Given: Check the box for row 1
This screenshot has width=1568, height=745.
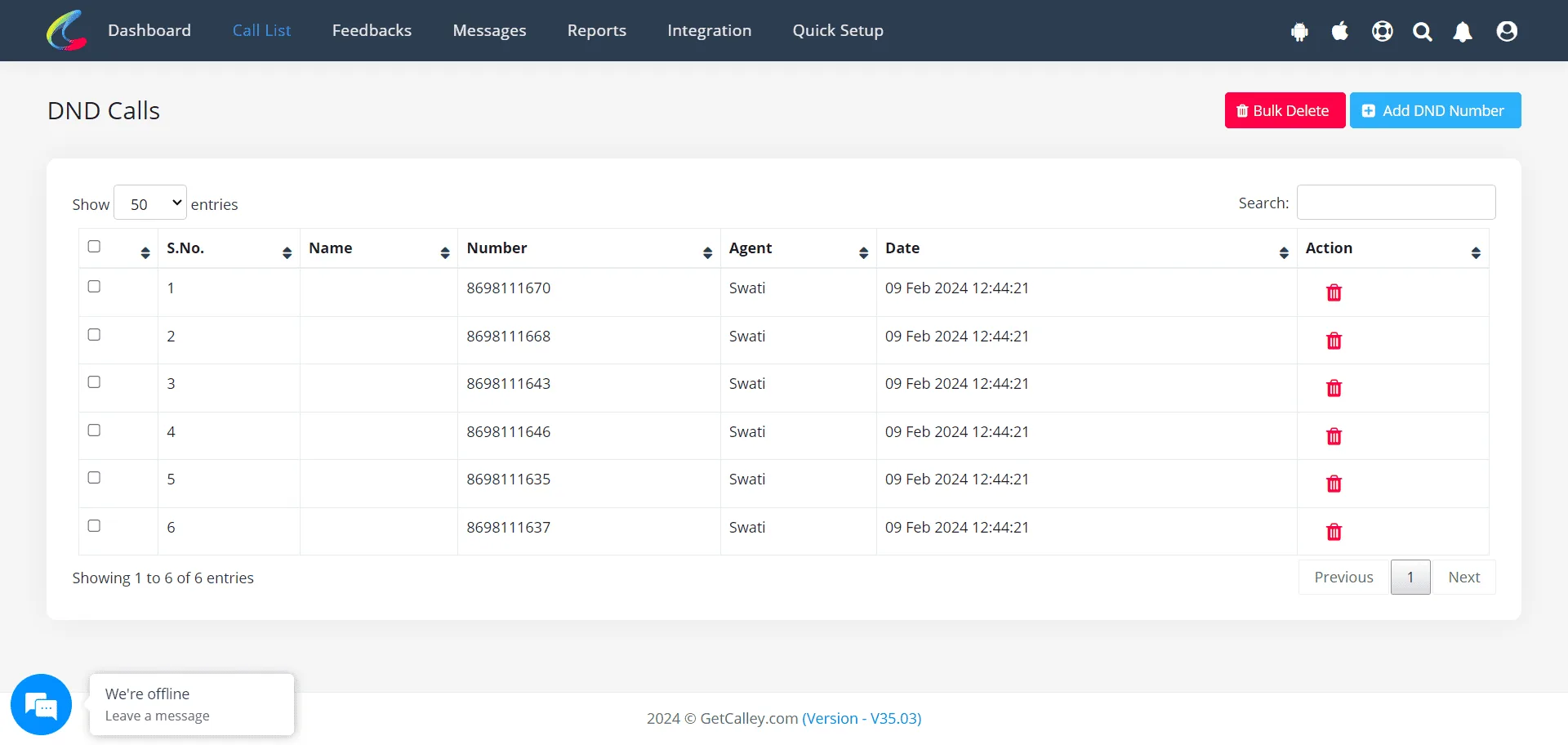Looking at the screenshot, I should (x=94, y=287).
